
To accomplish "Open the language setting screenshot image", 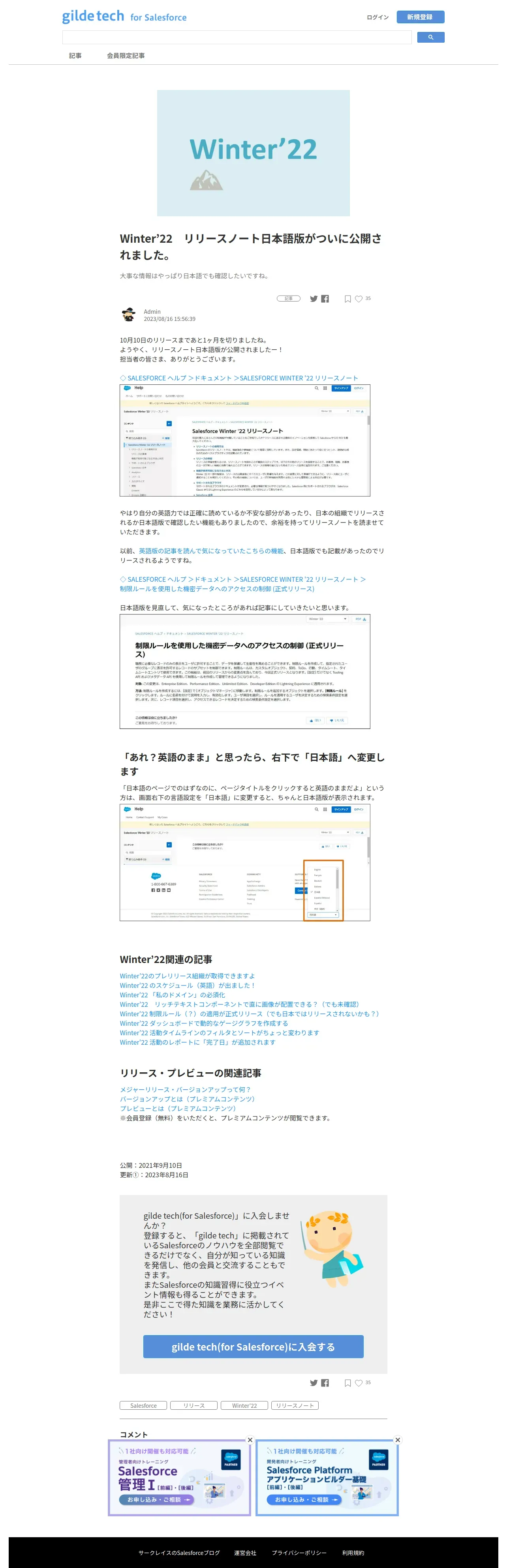I will 245,862.
